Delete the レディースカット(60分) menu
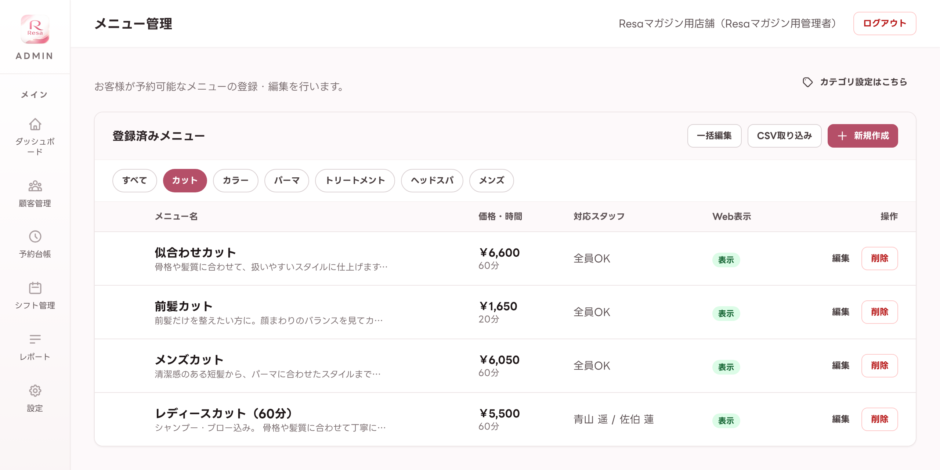This screenshot has width=940, height=470. [879, 419]
